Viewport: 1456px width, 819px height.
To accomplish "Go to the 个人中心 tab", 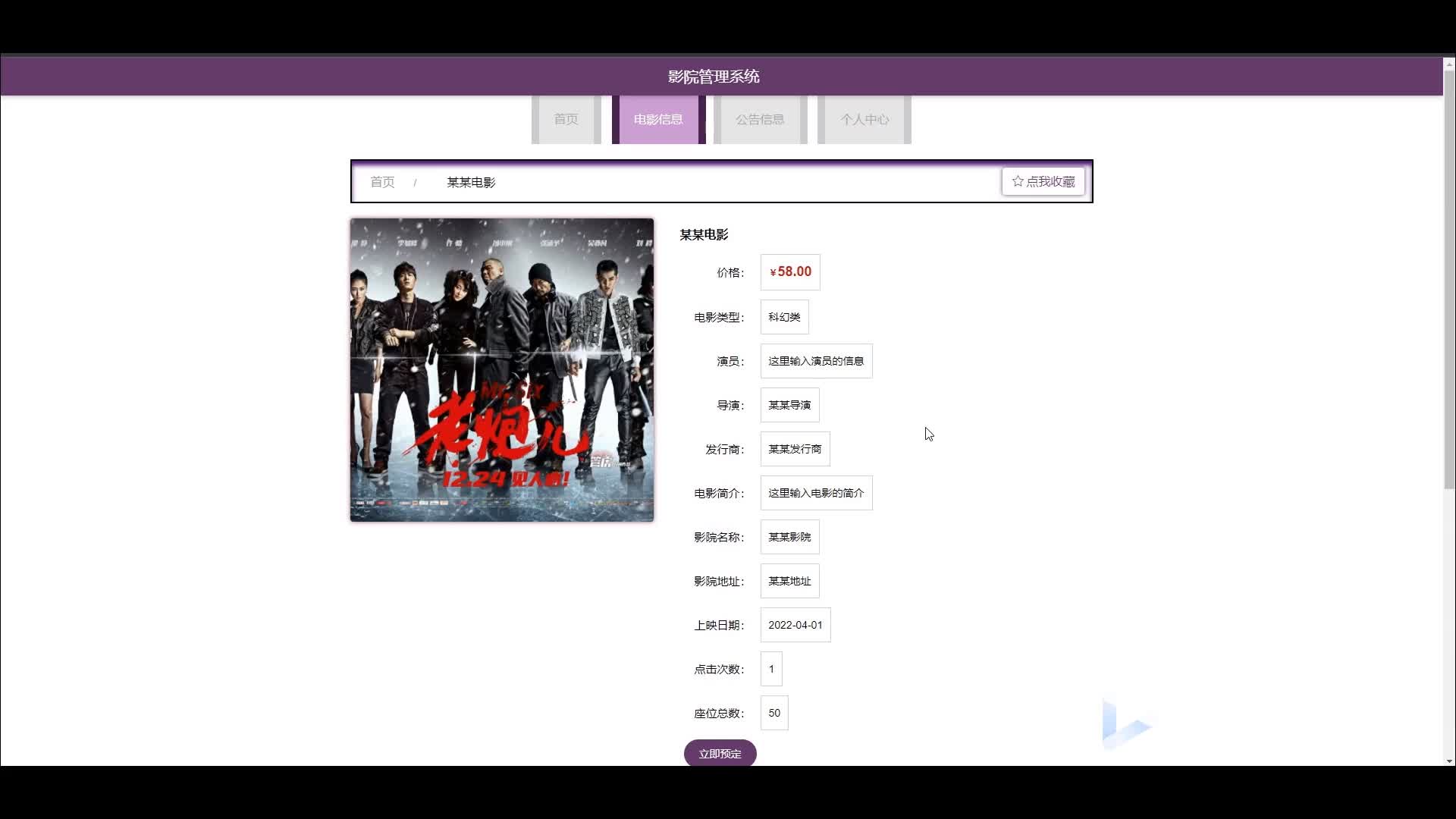I will click(x=864, y=119).
